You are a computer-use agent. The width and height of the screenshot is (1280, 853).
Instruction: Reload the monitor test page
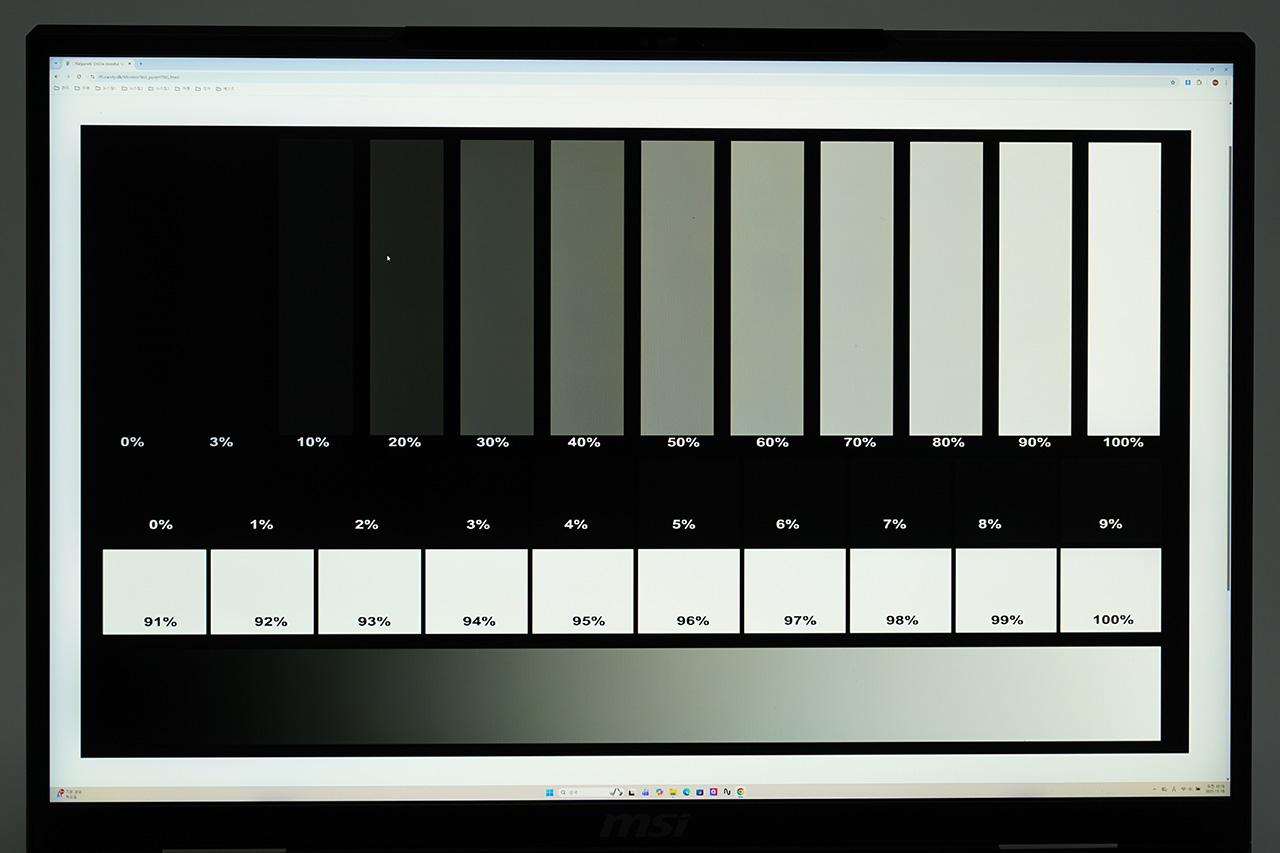[x=79, y=76]
